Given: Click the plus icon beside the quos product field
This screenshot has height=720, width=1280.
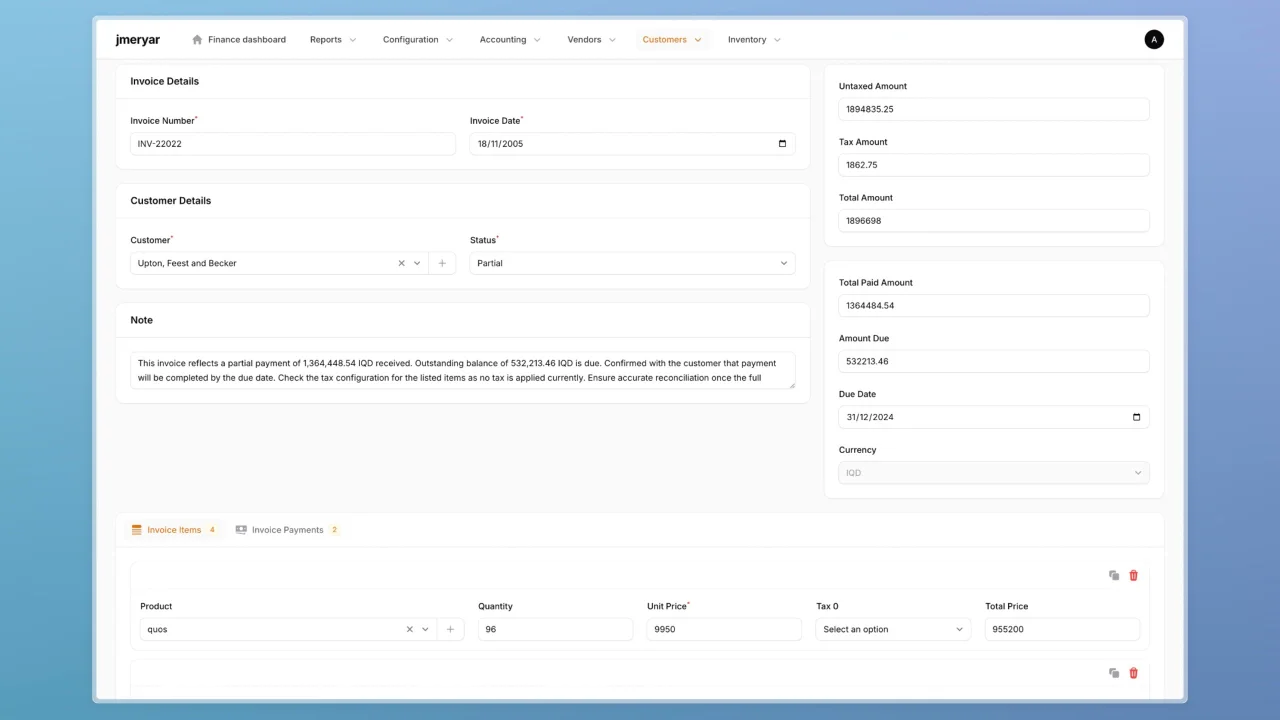Looking at the screenshot, I should point(450,629).
